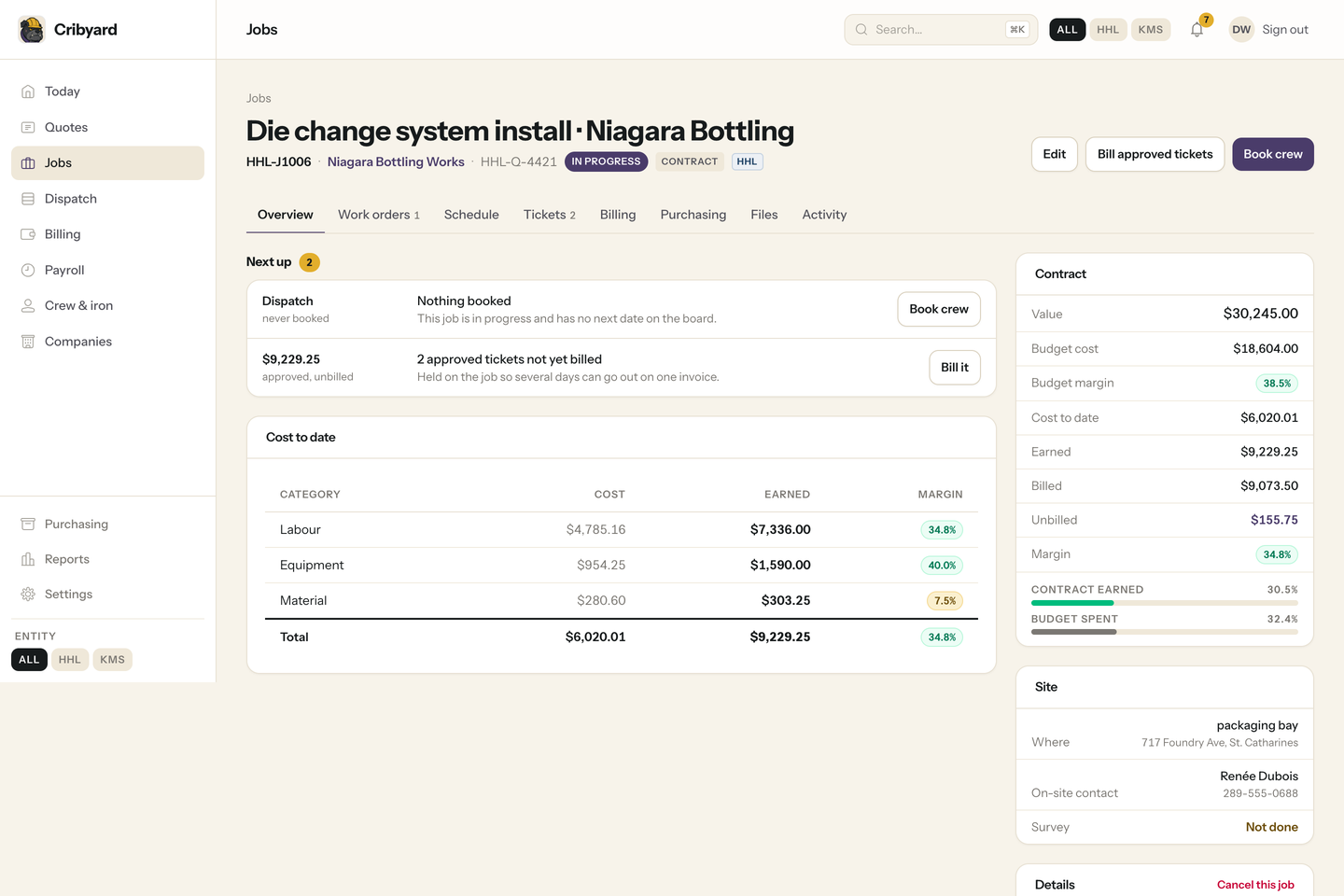The width and height of the screenshot is (1344, 896).
Task: Click the Companies building icon
Action: (x=28, y=342)
